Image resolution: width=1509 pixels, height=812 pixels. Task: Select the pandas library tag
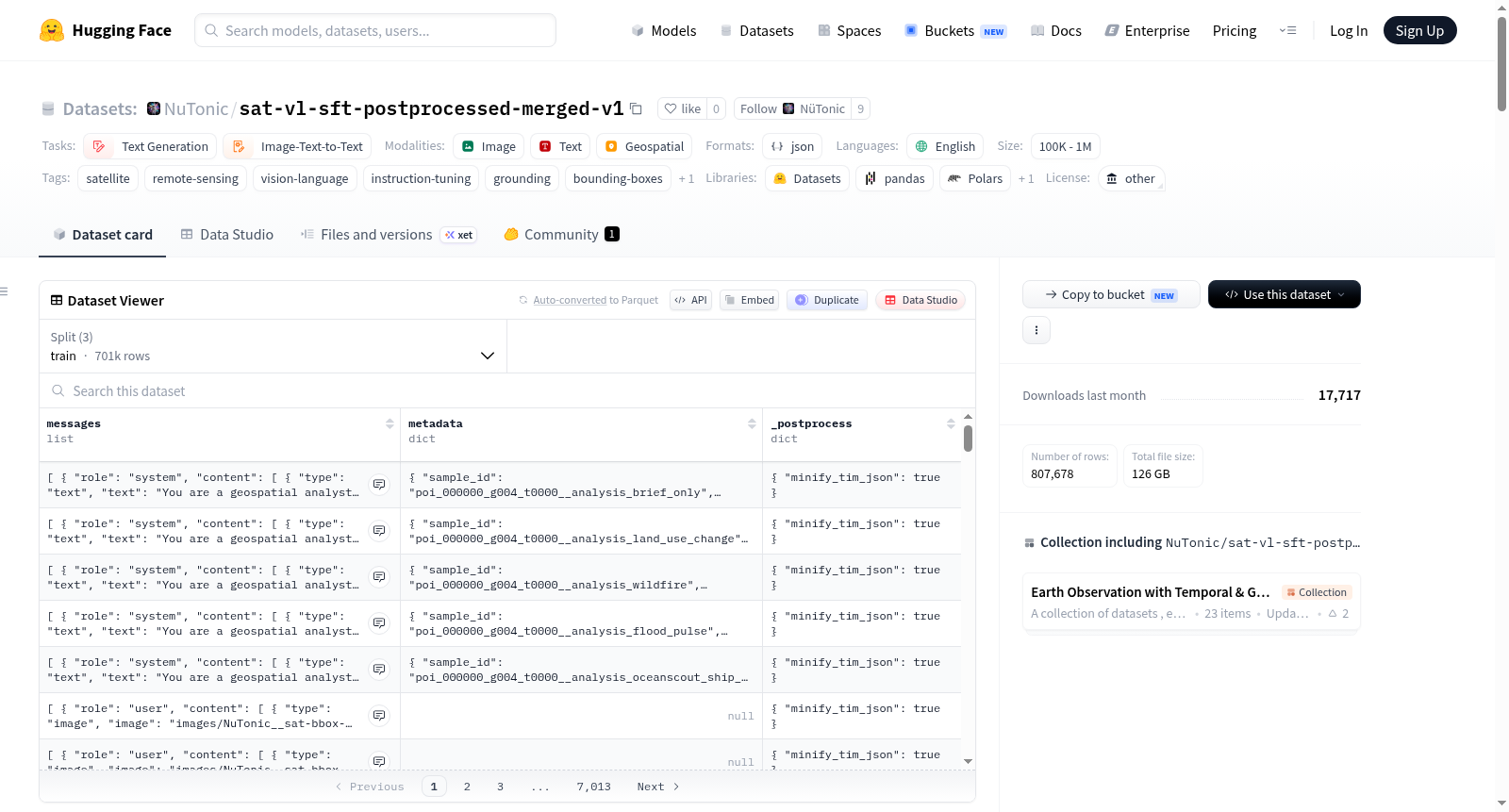895,178
